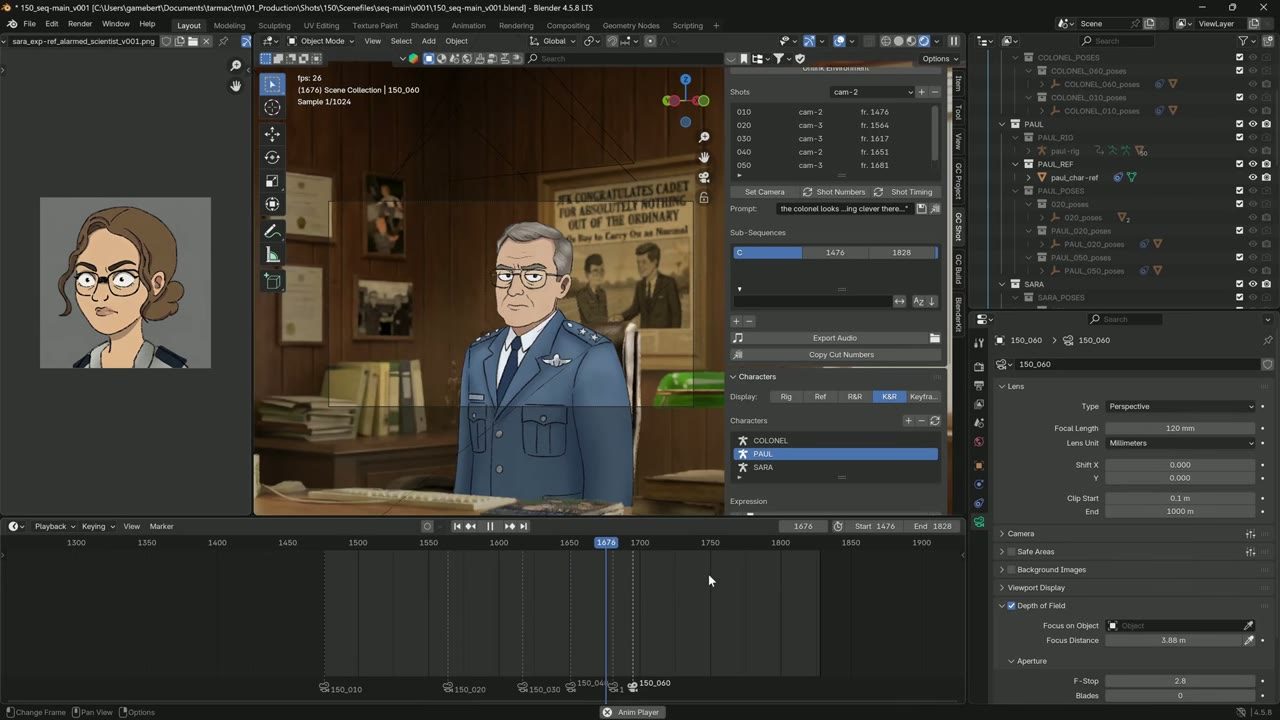Open the Export Audio folder icon
The height and width of the screenshot is (720, 1280).
point(935,338)
